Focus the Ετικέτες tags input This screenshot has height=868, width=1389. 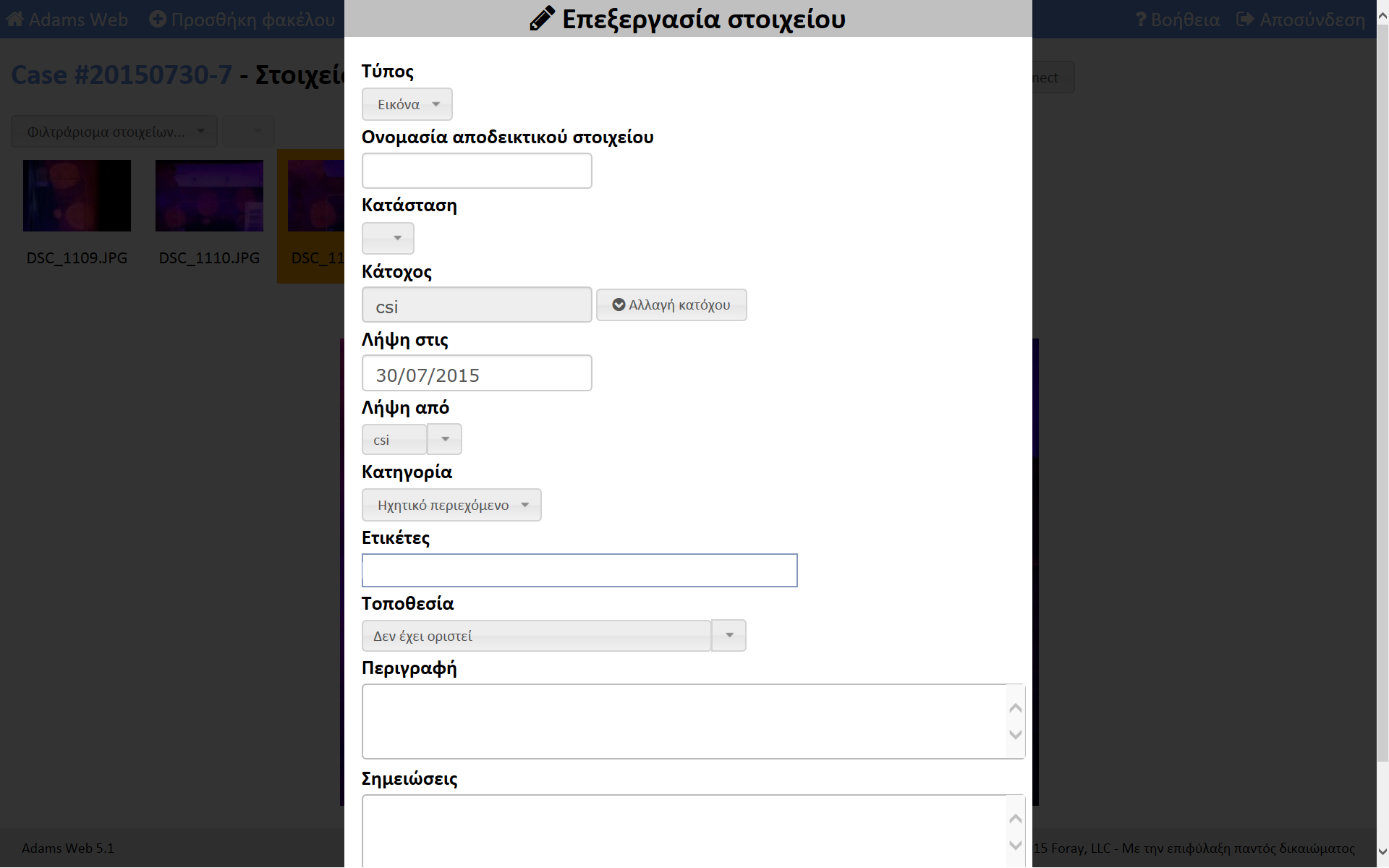(579, 571)
